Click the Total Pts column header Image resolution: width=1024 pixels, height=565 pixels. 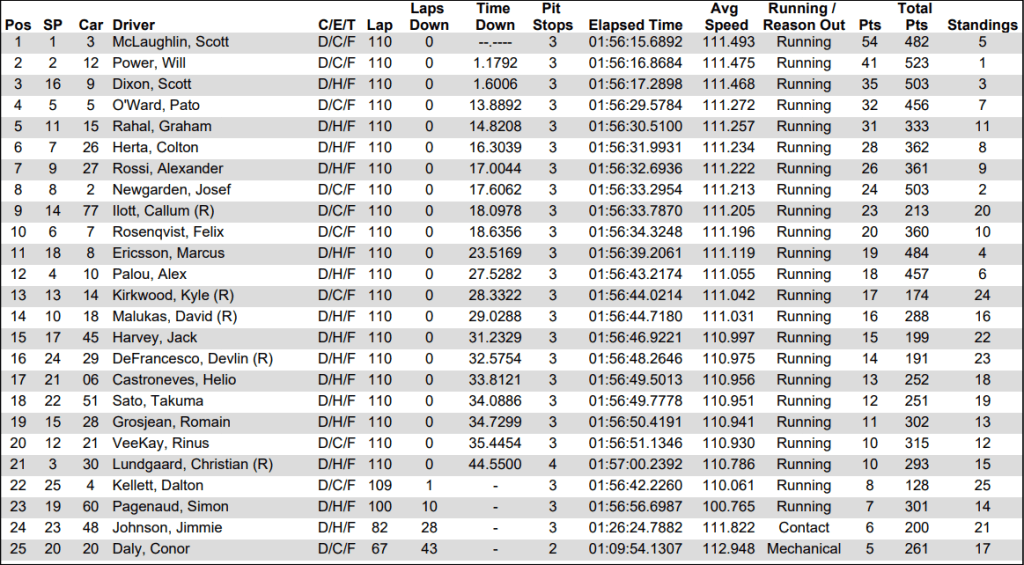pyautogui.click(x=915, y=17)
